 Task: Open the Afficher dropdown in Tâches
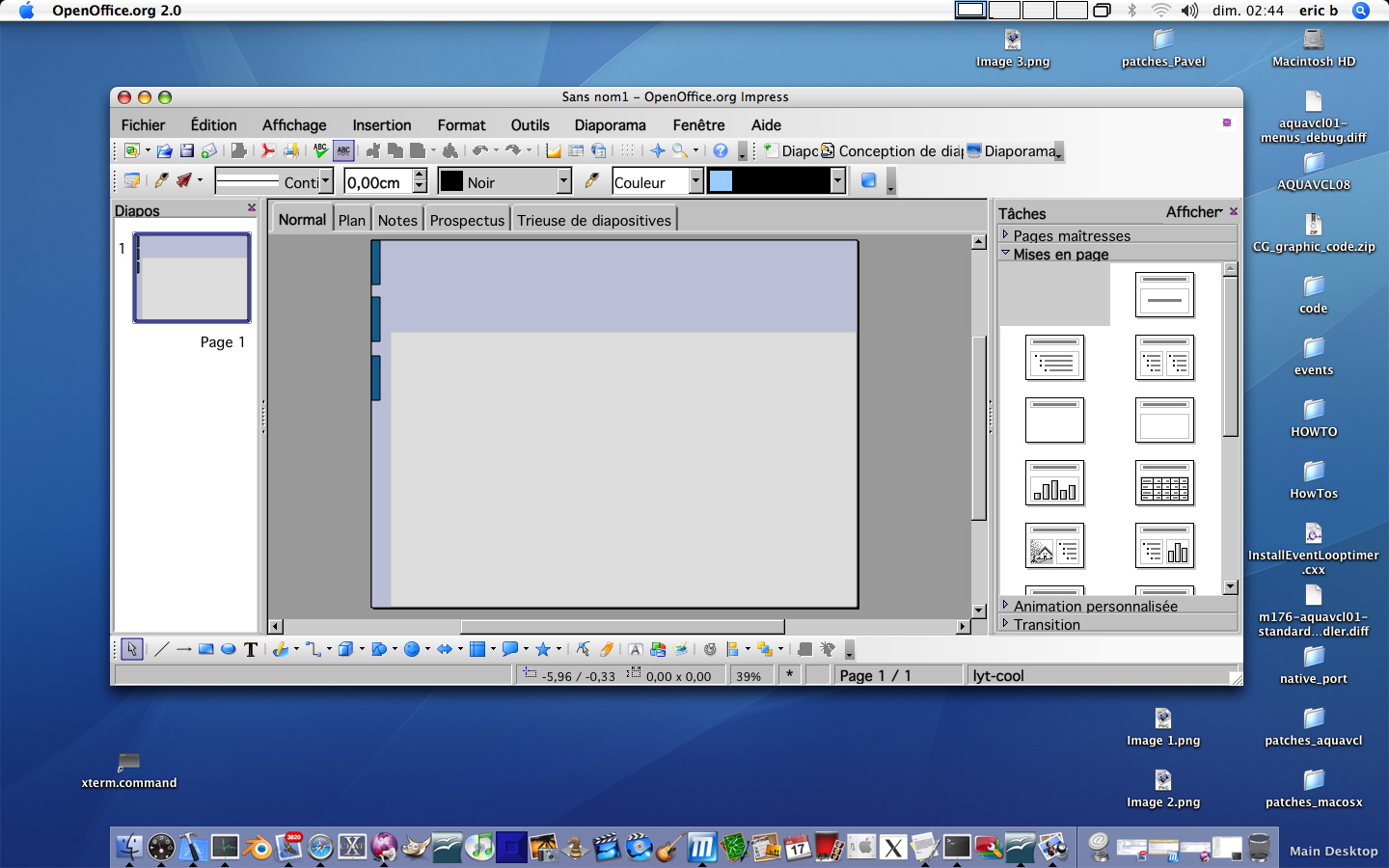point(1194,212)
